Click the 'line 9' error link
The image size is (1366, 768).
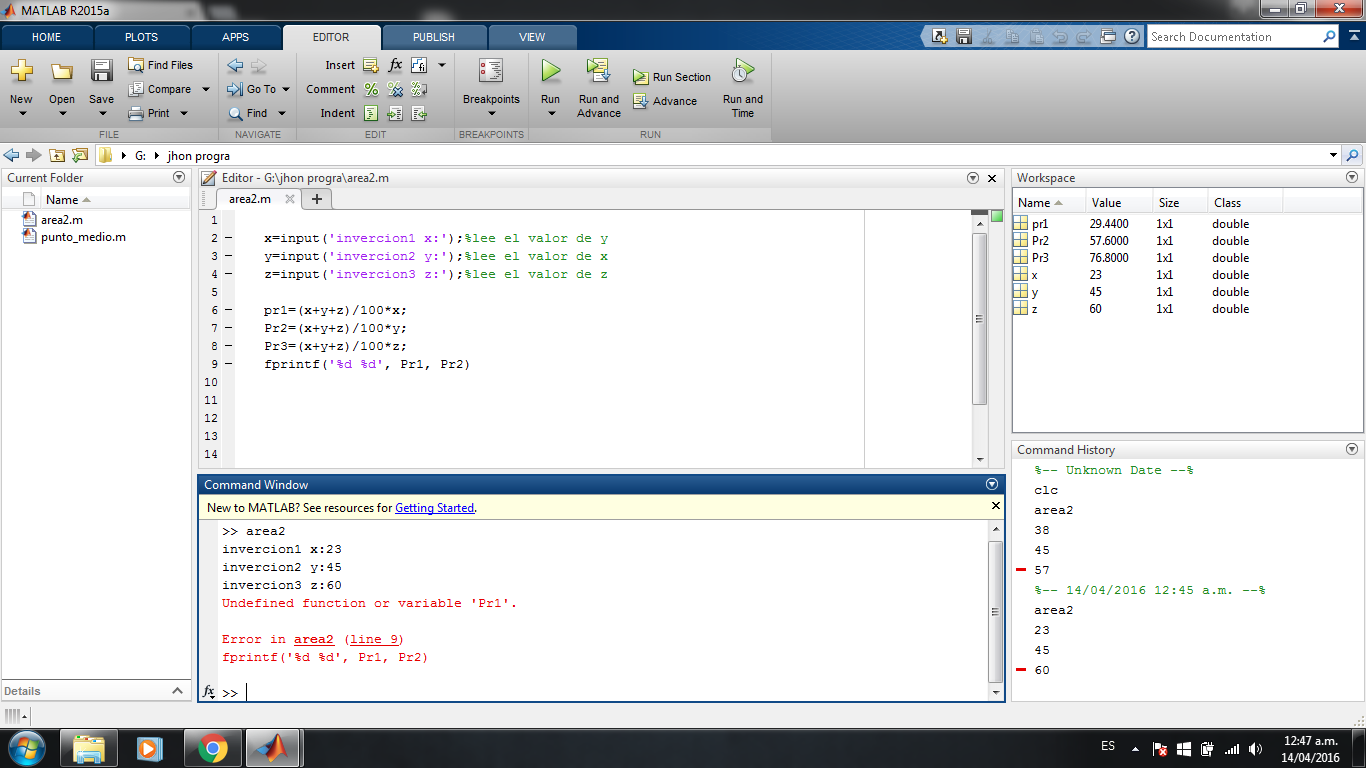tap(374, 639)
